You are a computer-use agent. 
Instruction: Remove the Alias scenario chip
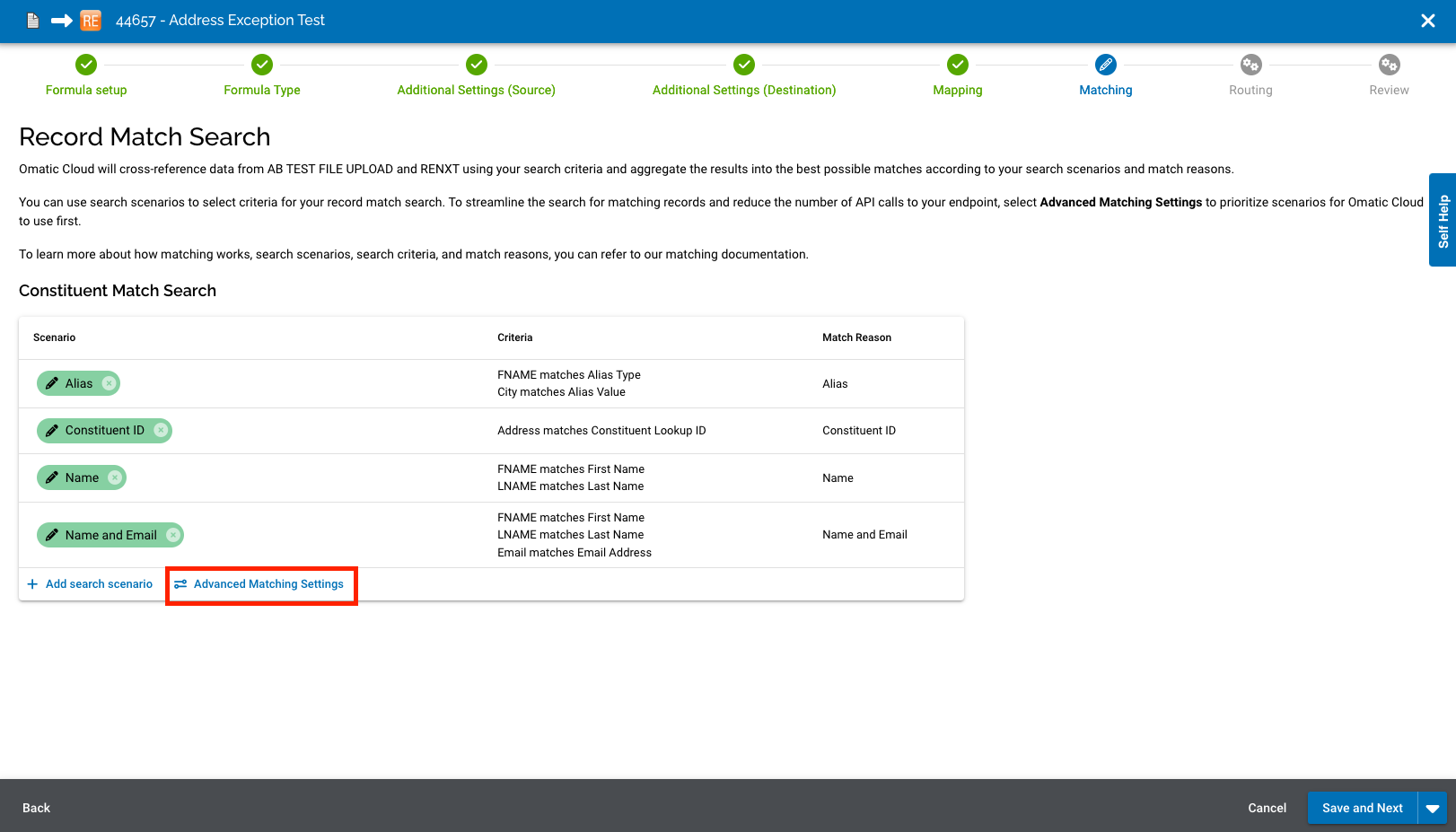(x=108, y=383)
